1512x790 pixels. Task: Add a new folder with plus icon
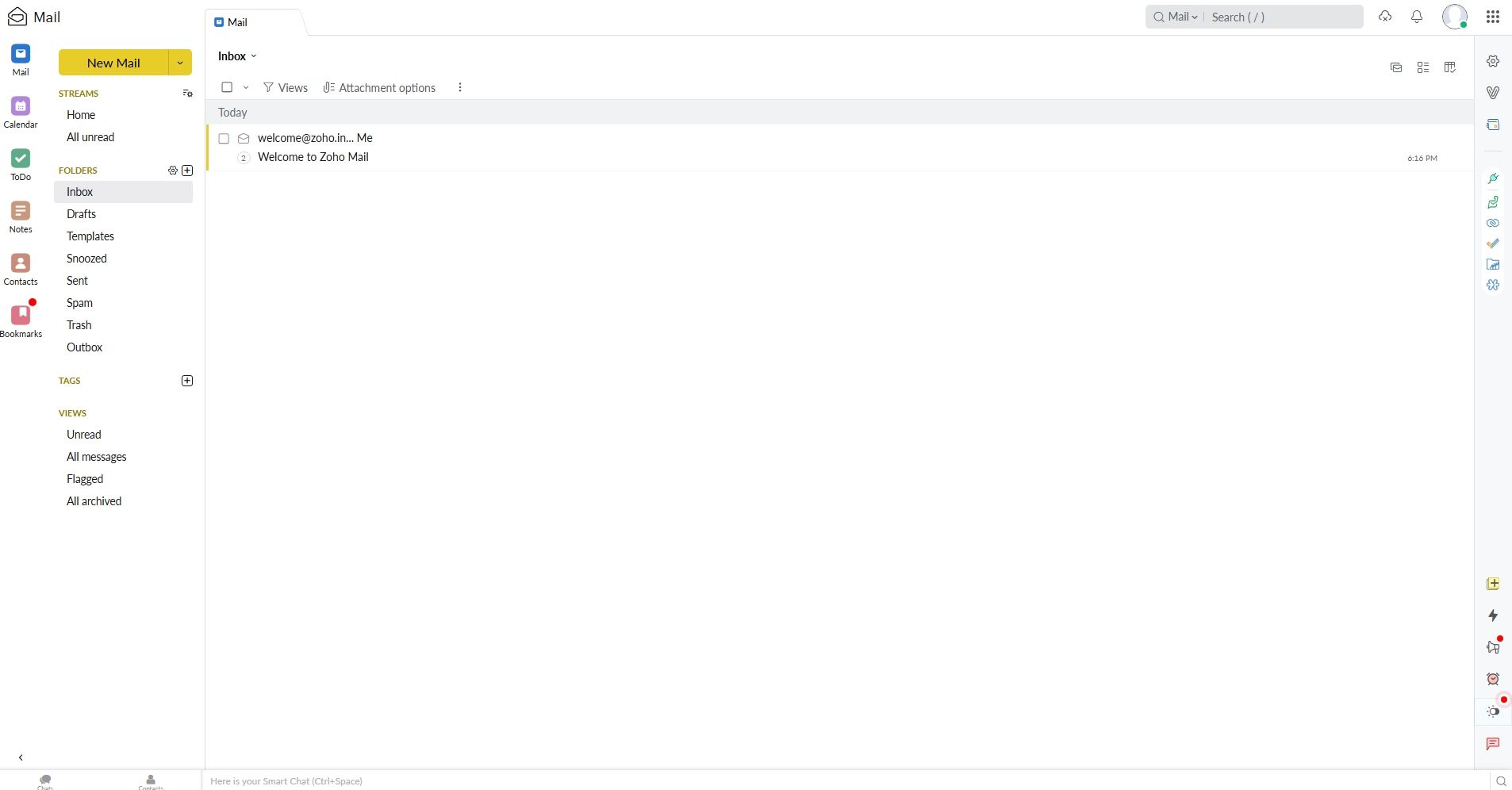tap(187, 171)
